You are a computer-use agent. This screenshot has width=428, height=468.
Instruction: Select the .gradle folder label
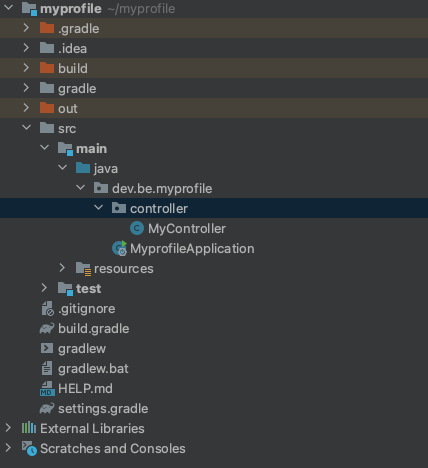(x=79, y=29)
